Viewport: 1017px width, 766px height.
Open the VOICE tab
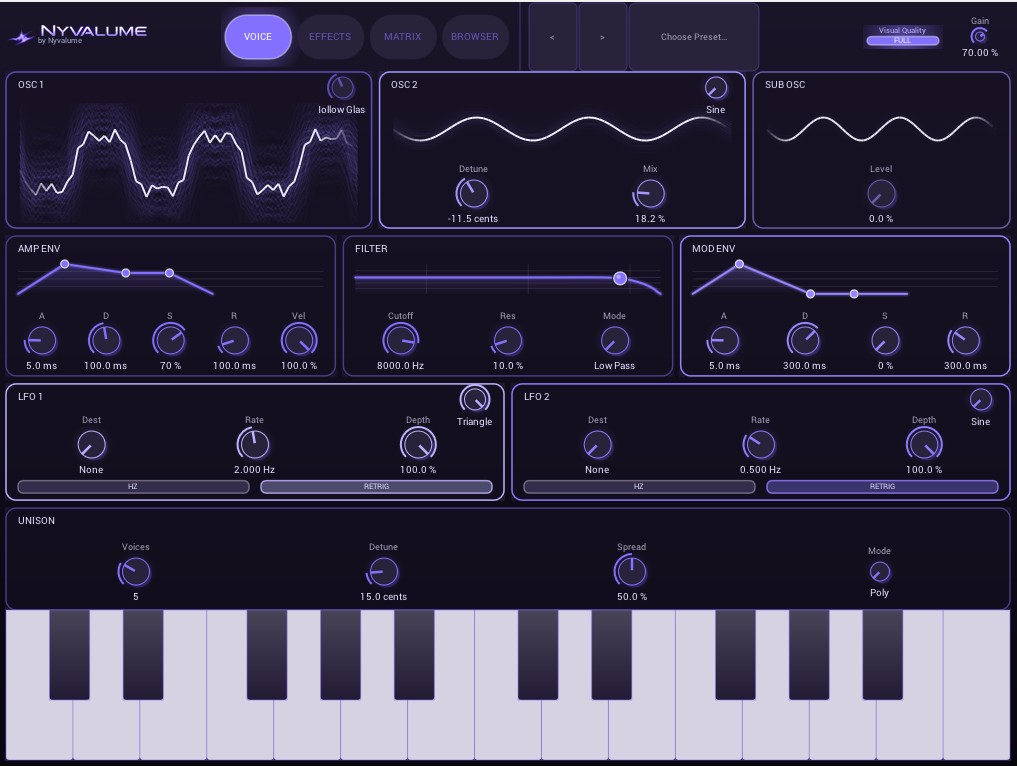pos(257,37)
